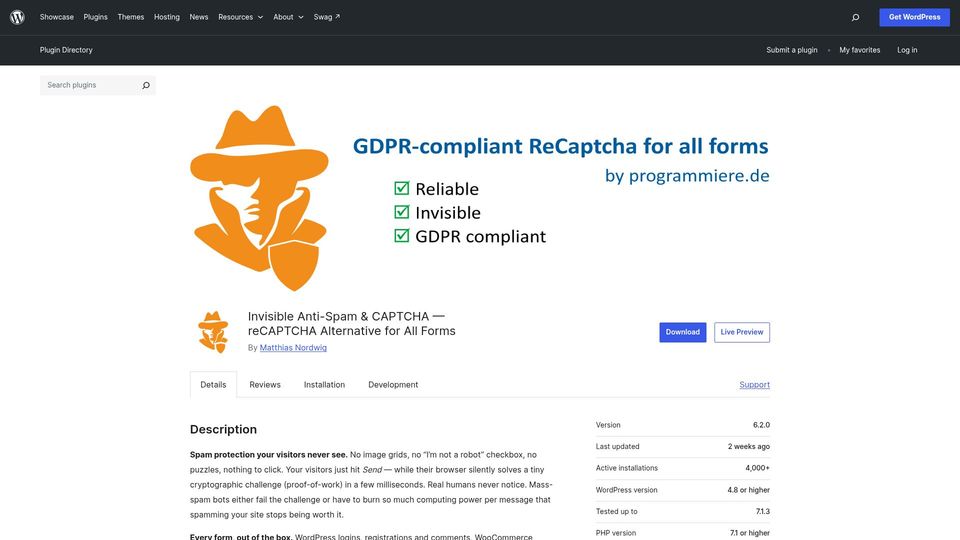Click the Description heading
The height and width of the screenshot is (540, 960).
click(x=223, y=429)
